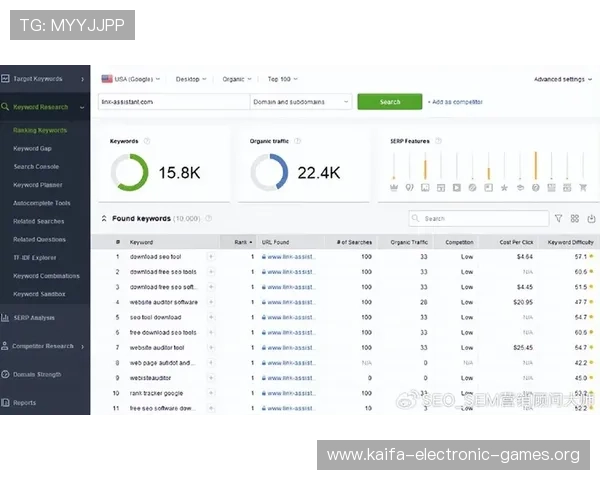Open the USA (Google) country dropdown
The width and height of the screenshot is (600, 480).
click(131, 78)
